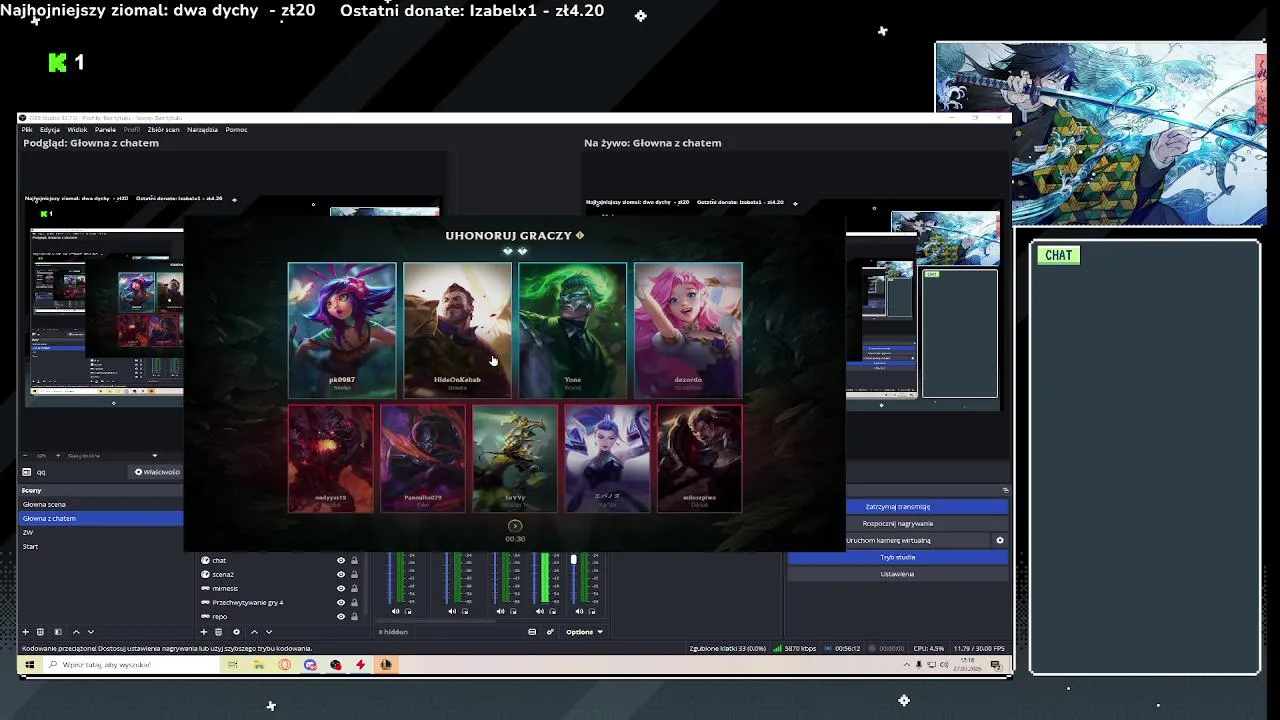Open the Pomoc menu
Screen dimensions: 1280x720
coord(236,130)
